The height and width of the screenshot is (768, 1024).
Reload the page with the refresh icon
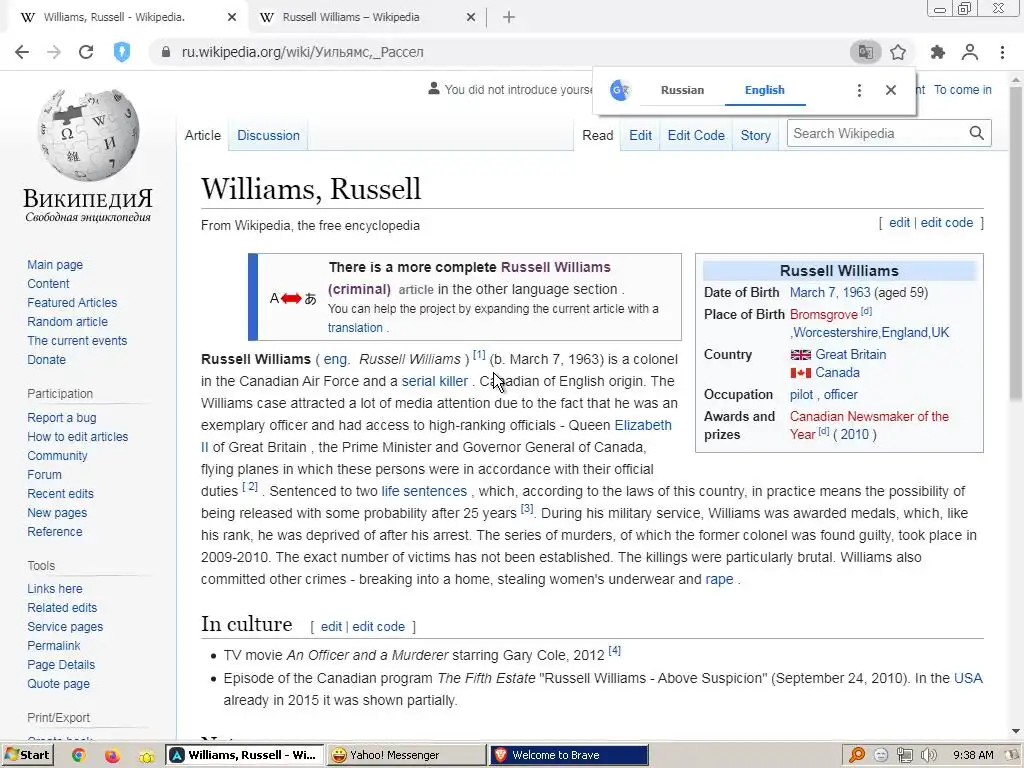tap(86, 52)
